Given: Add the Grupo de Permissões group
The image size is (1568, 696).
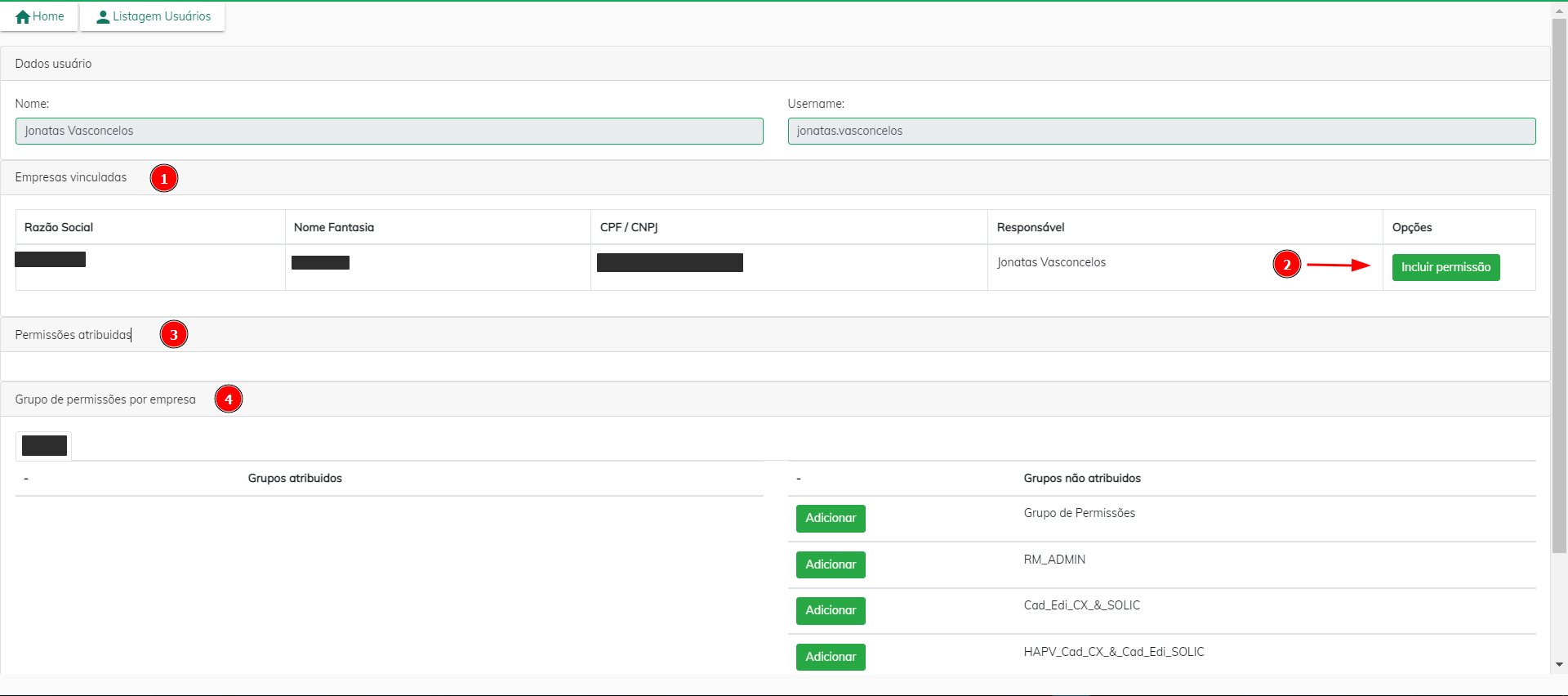Looking at the screenshot, I should click(831, 518).
